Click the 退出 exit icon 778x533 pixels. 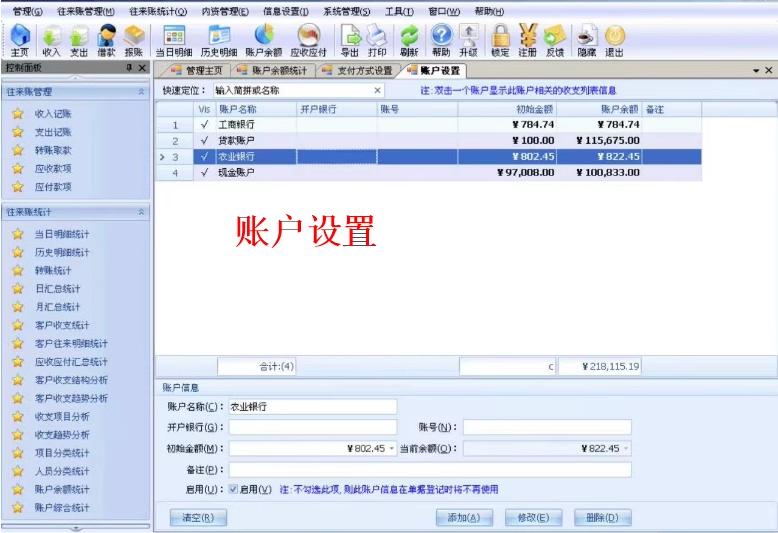pyautogui.click(x=614, y=41)
